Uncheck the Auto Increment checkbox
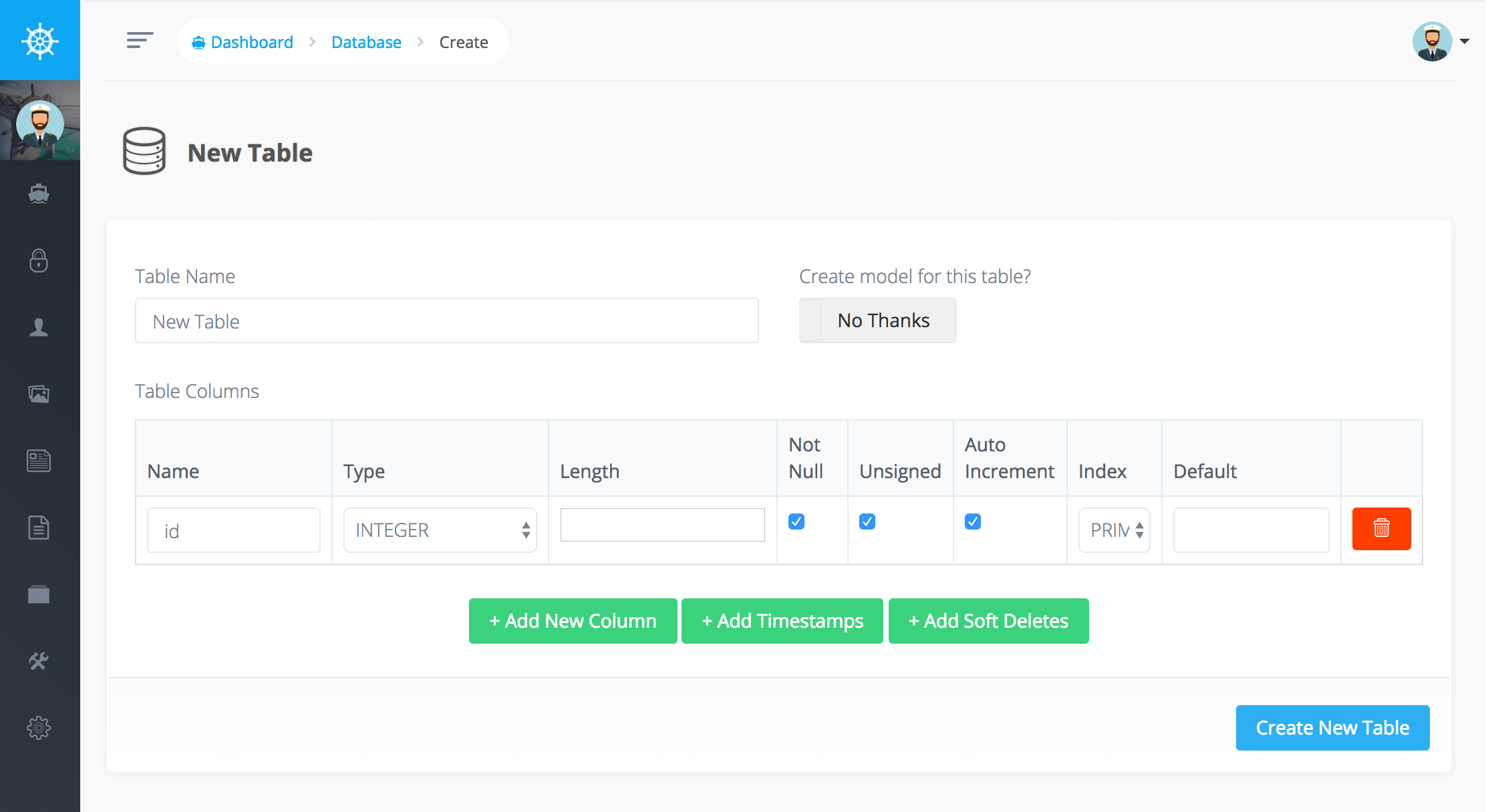 point(973,522)
